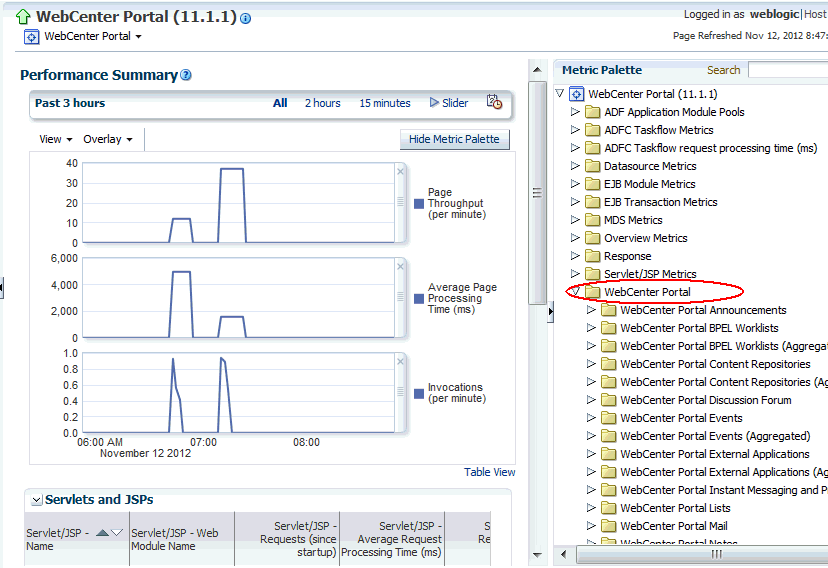Click the WebCenter Portal Lists folder icon

pyautogui.click(x=609, y=508)
